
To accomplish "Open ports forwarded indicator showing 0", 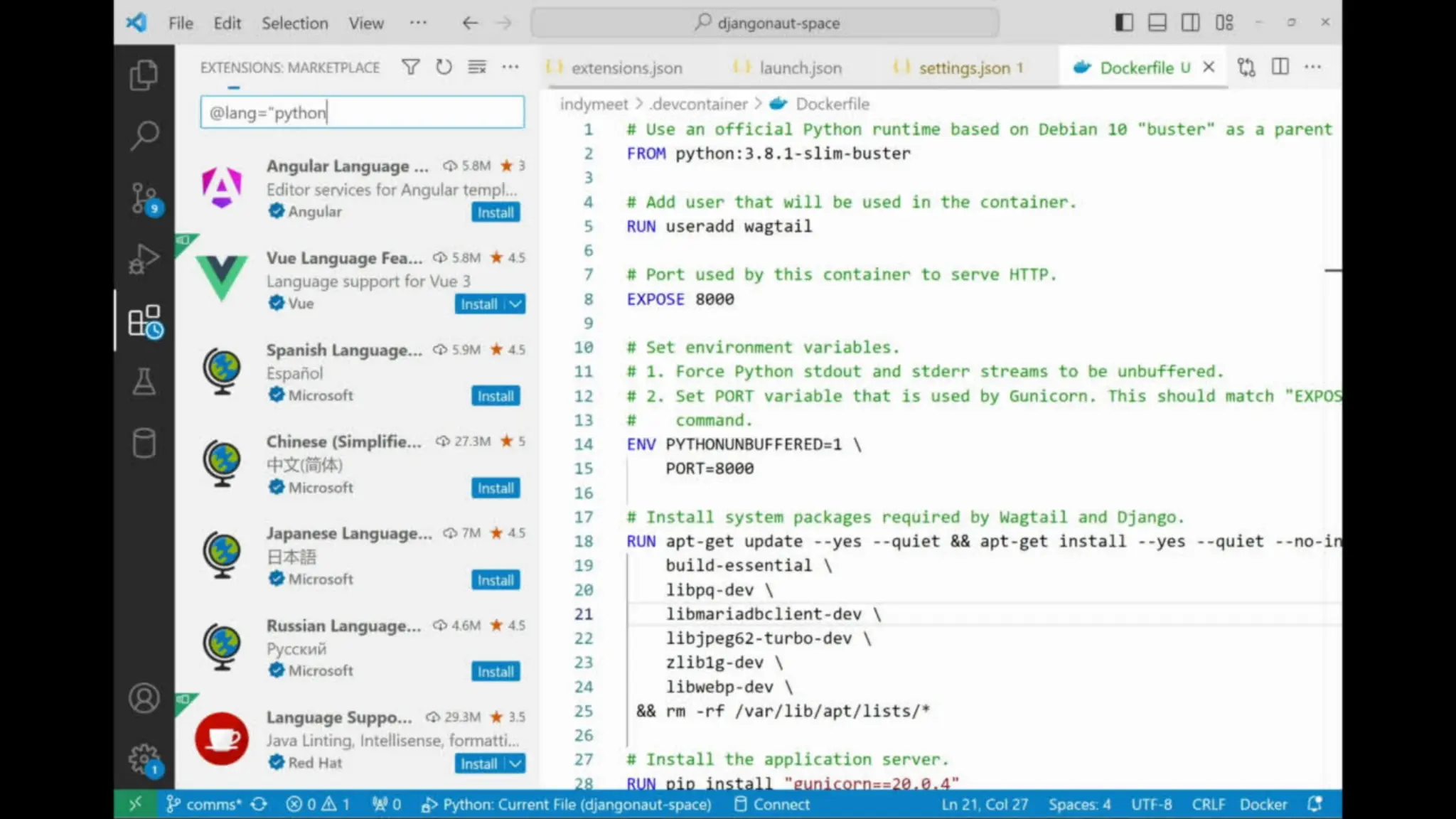I will [x=387, y=804].
